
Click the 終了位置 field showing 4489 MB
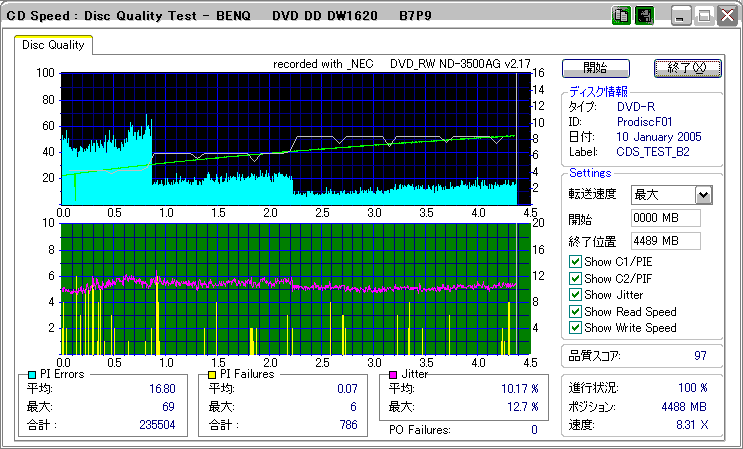(666, 241)
